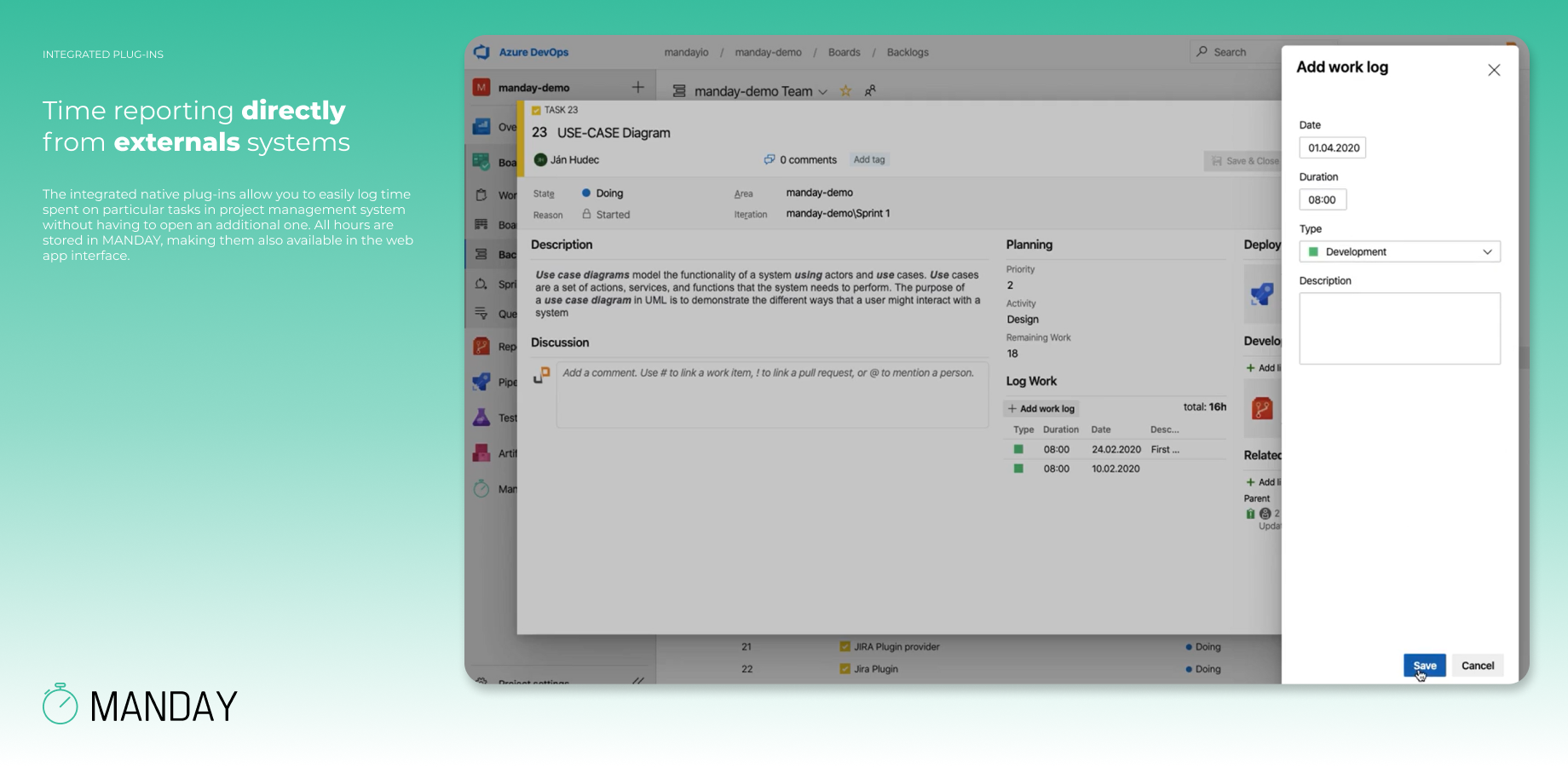Click the green Development type color square
The width and height of the screenshot is (1568, 767).
pyautogui.click(x=1313, y=251)
